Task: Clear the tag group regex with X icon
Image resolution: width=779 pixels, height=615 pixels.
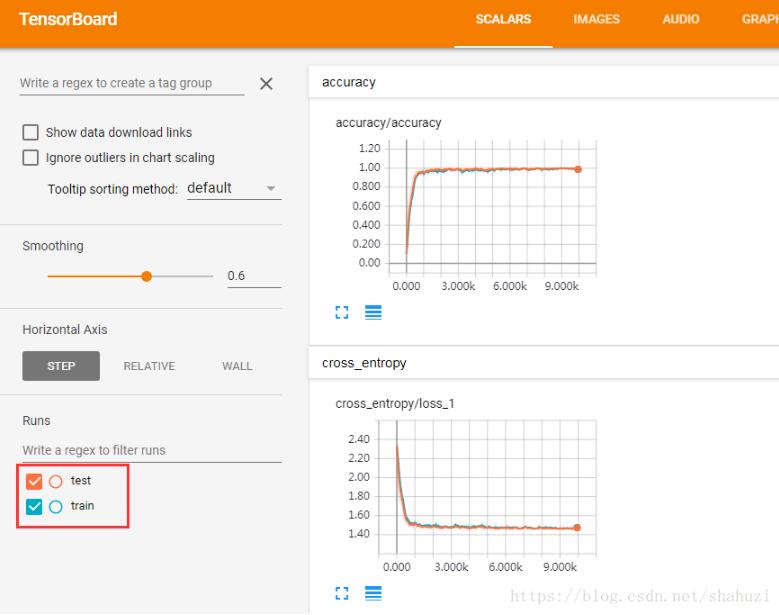Action: (x=266, y=84)
